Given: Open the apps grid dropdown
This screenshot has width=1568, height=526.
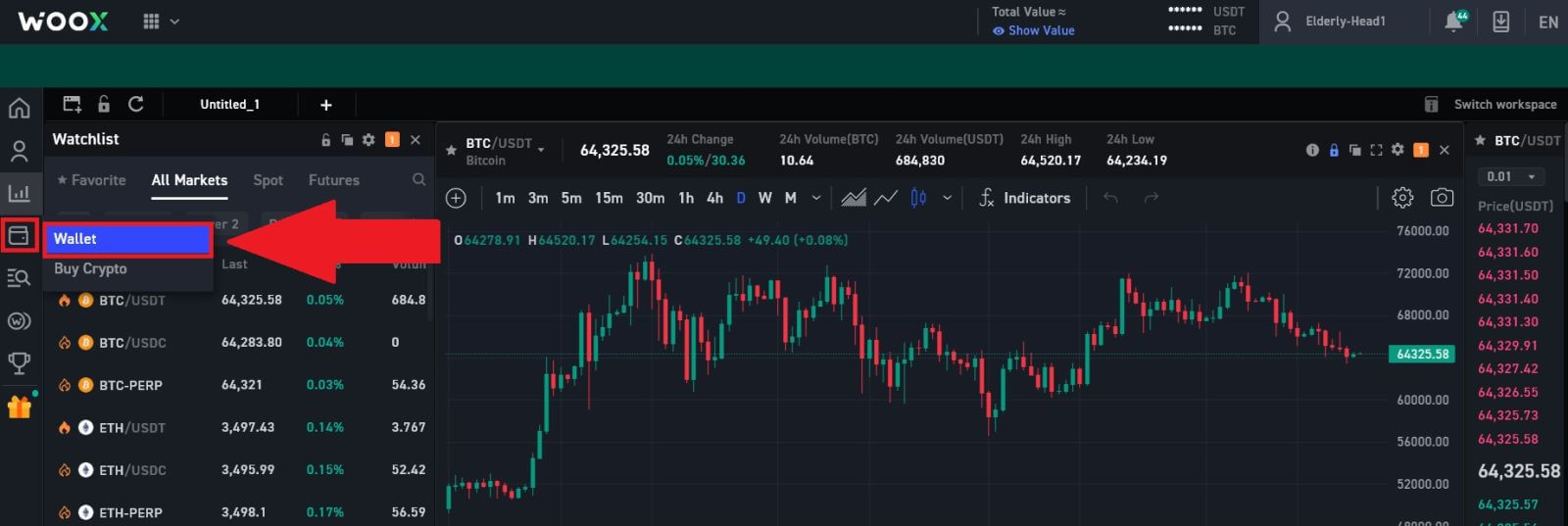Looking at the screenshot, I should [161, 22].
